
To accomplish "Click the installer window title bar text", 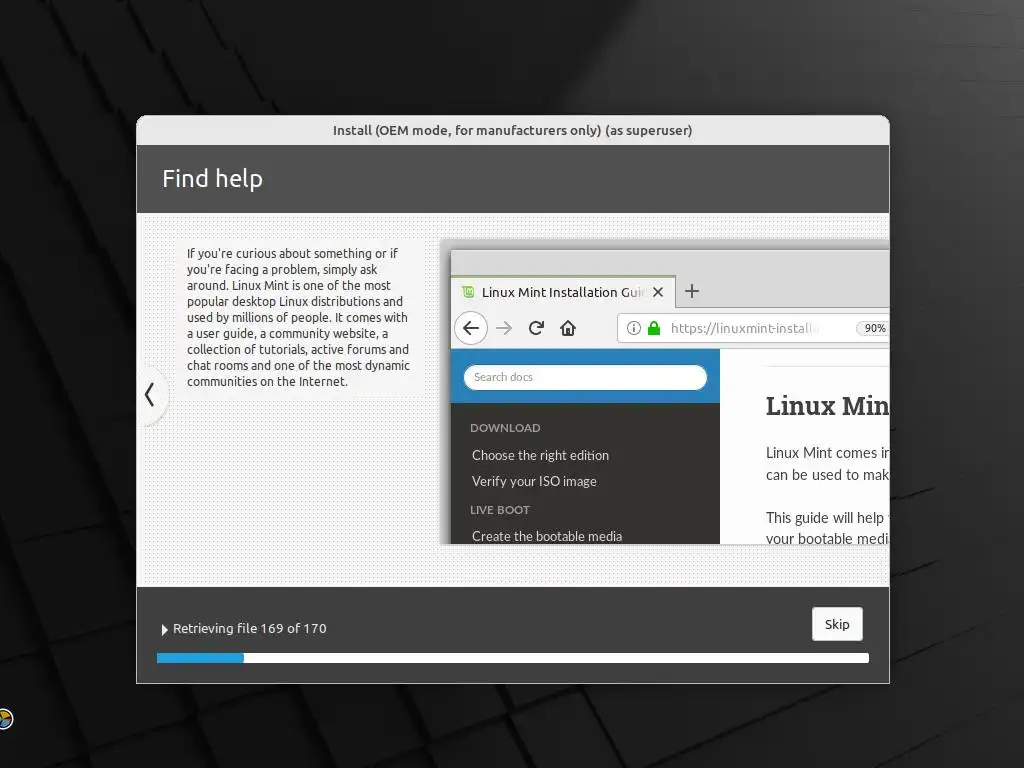I will click(x=513, y=131).
